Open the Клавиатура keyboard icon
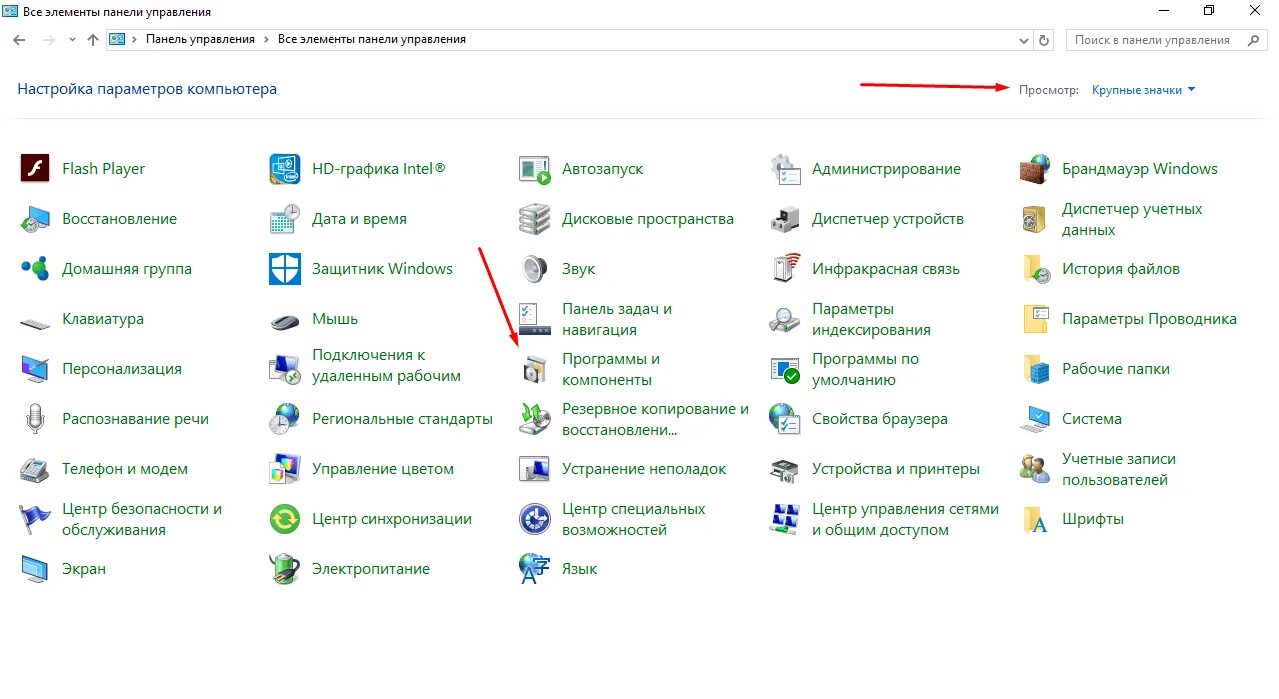1279x699 pixels. coord(35,322)
